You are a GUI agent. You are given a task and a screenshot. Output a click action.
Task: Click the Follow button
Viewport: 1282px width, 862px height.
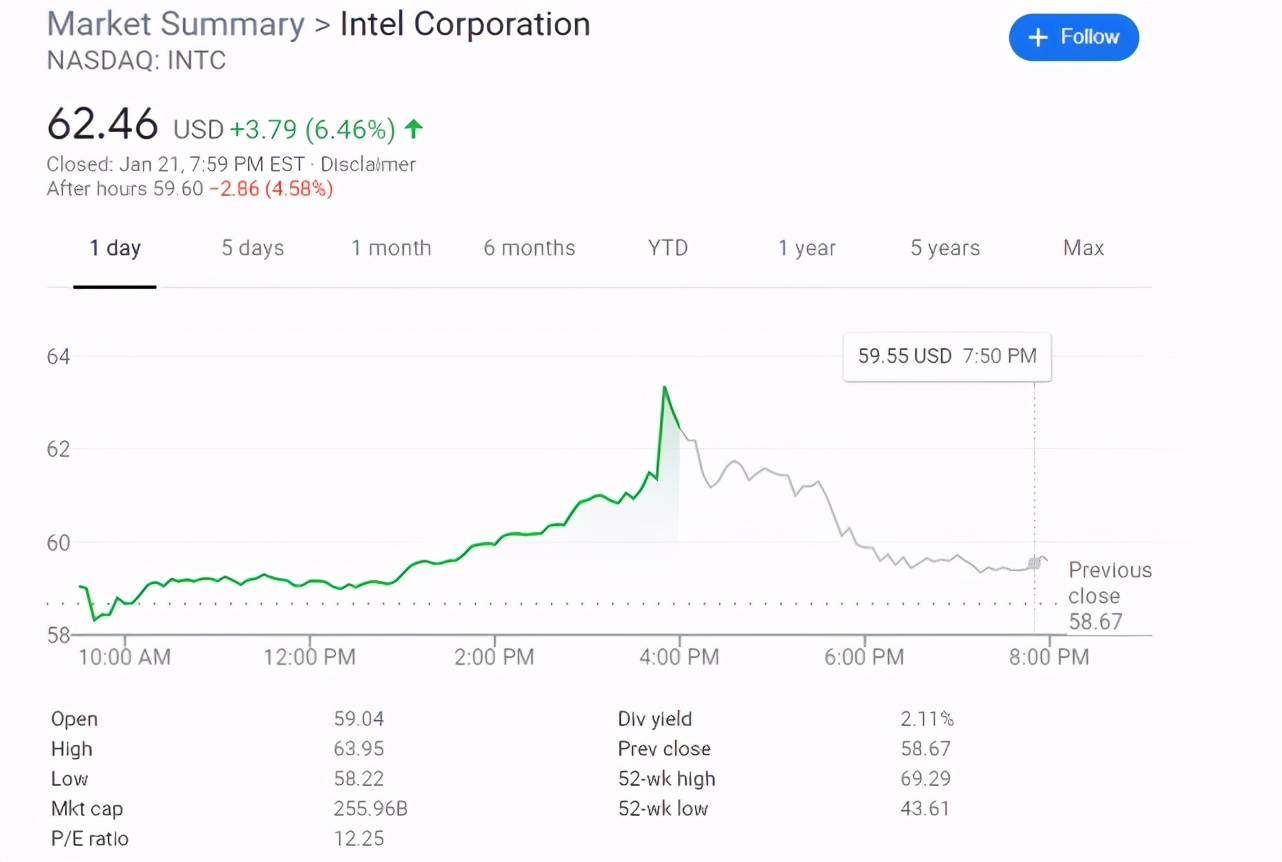tap(1074, 37)
